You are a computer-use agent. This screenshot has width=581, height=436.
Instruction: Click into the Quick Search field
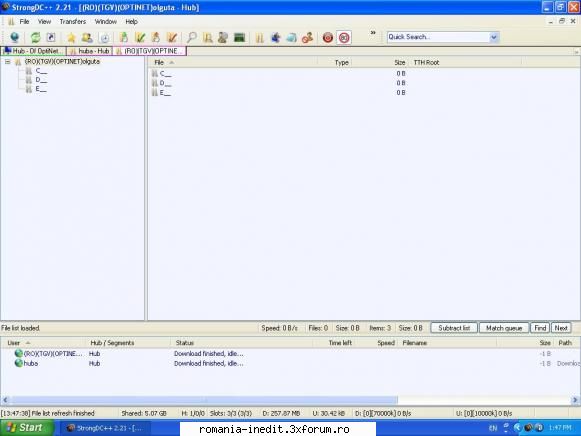click(438, 37)
